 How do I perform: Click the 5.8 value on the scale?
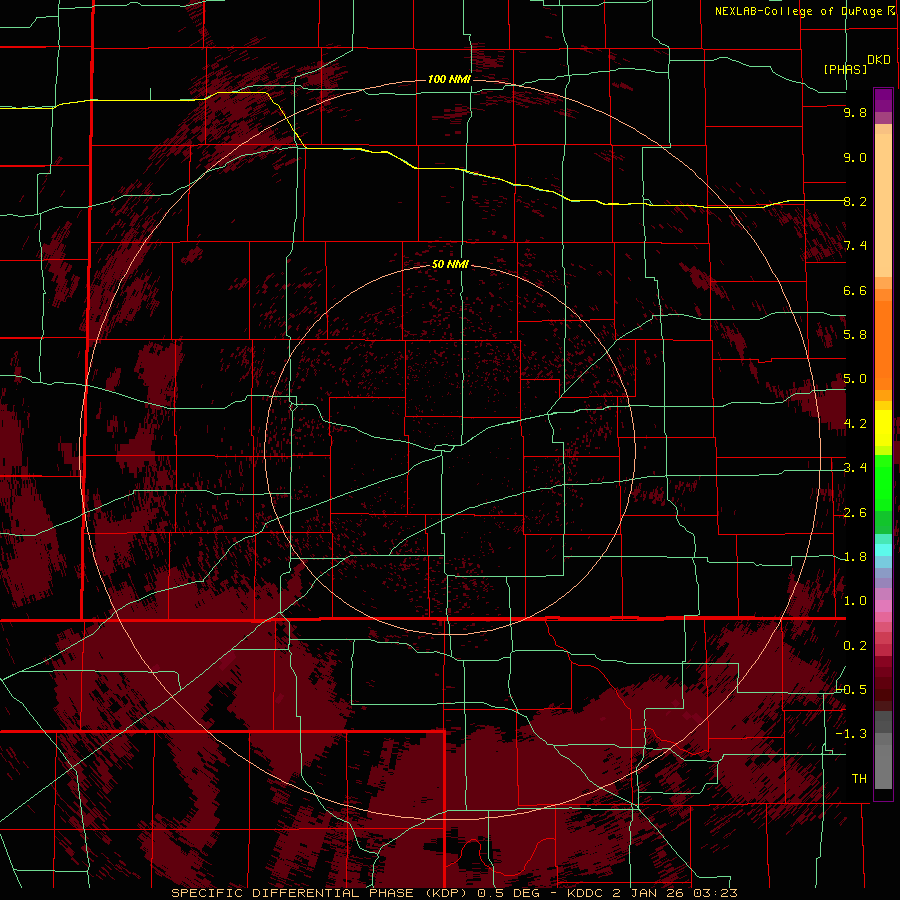pos(855,334)
